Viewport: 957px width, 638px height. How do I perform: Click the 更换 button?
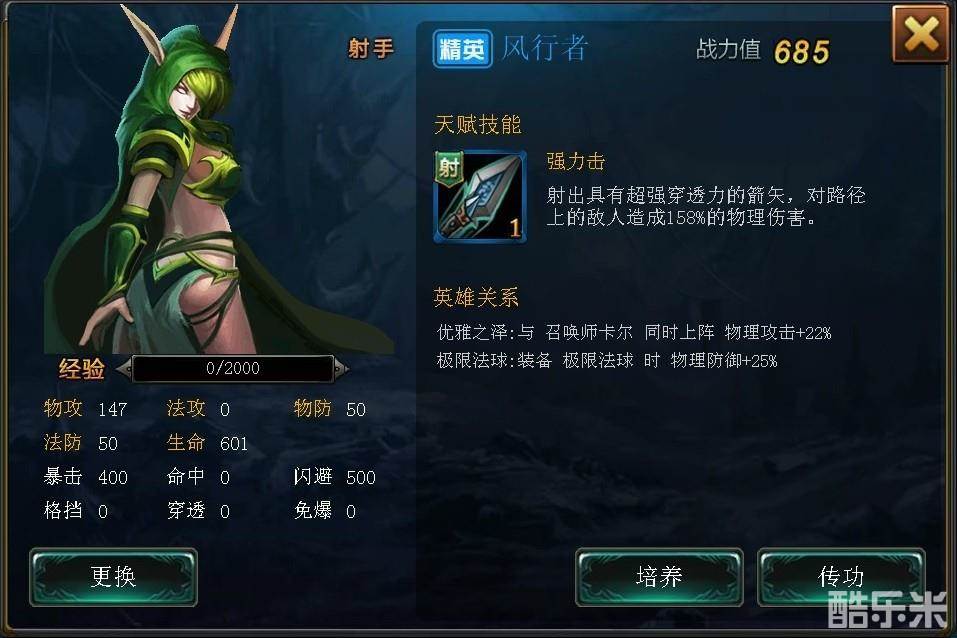[x=114, y=577]
